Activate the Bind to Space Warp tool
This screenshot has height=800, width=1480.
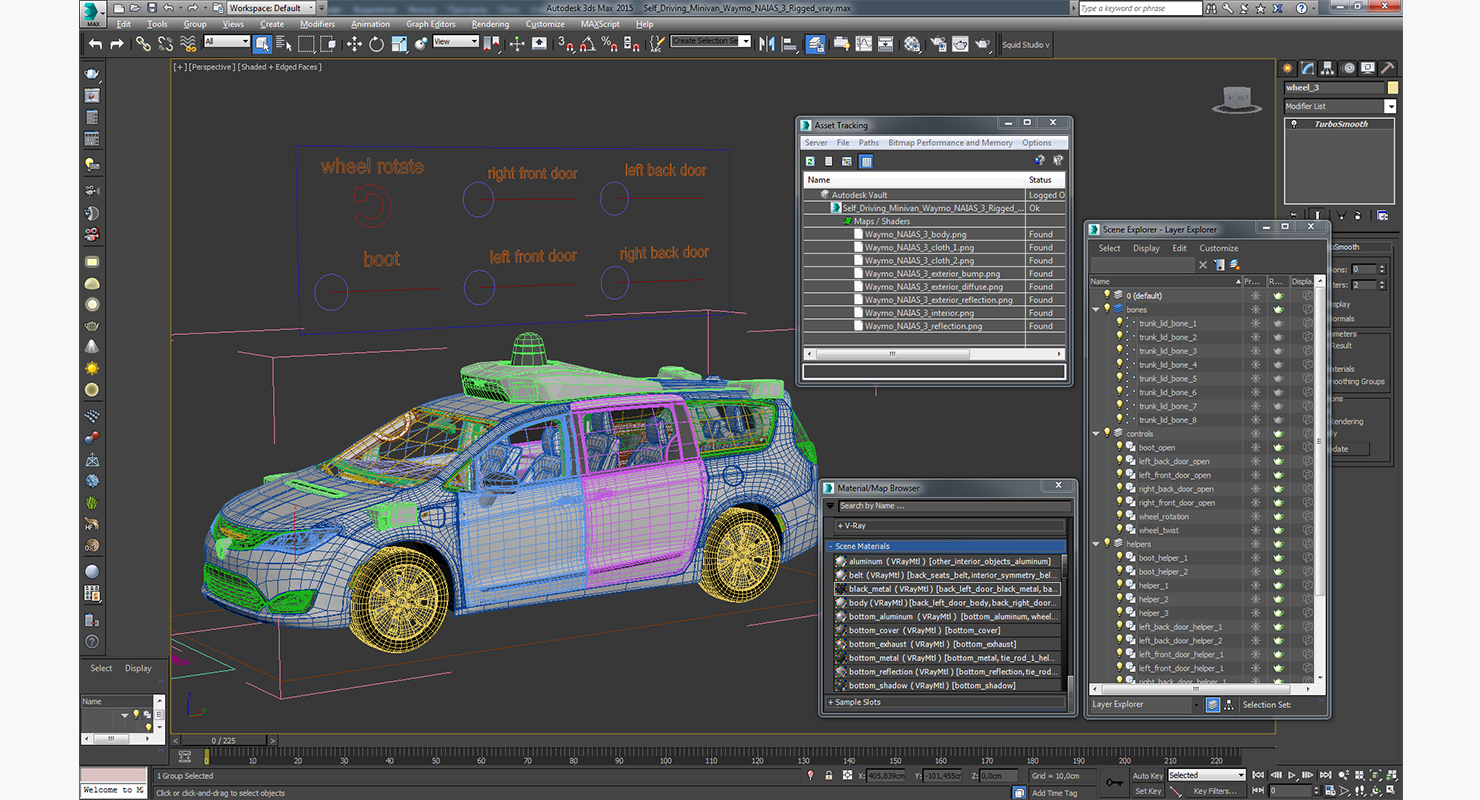click(188, 44)
